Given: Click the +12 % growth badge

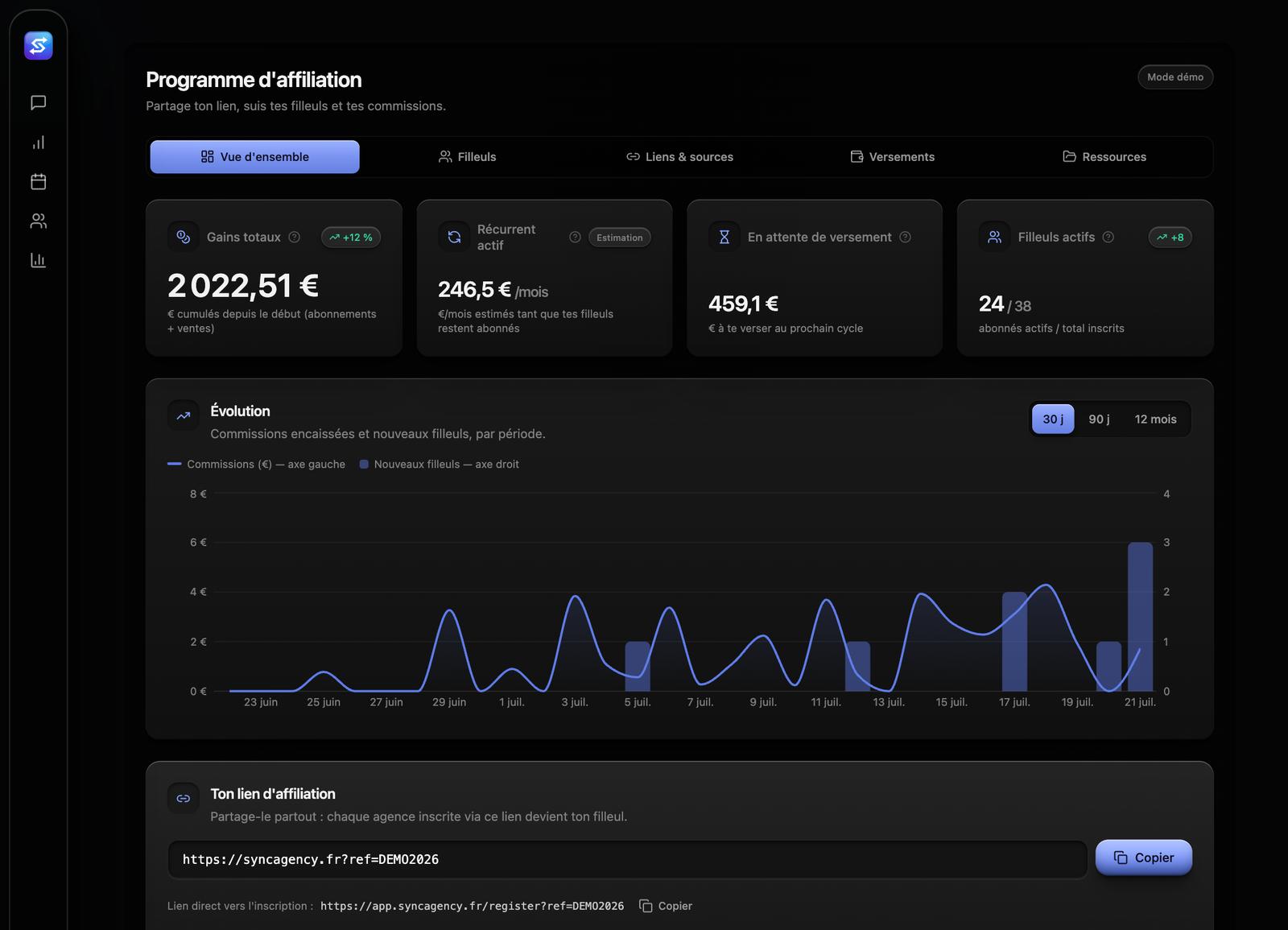Looking at the screenshot, I should coord(351,237).
